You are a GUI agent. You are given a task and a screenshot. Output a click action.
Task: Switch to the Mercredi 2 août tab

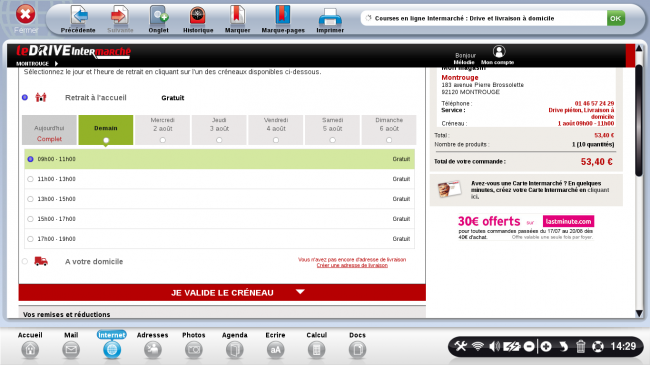pyautogui.click(x=162, y=130)
